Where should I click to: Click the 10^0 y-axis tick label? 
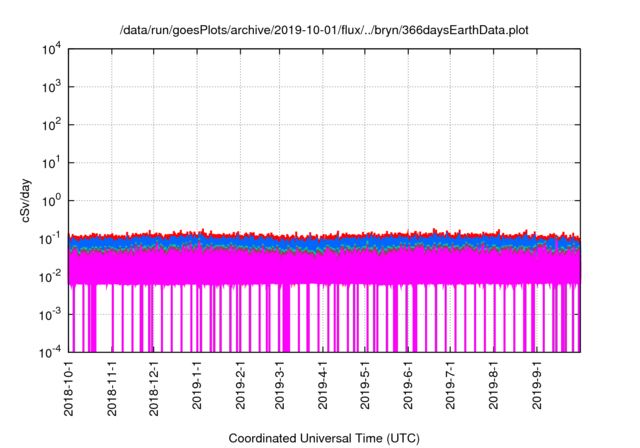tap(50, 200)
